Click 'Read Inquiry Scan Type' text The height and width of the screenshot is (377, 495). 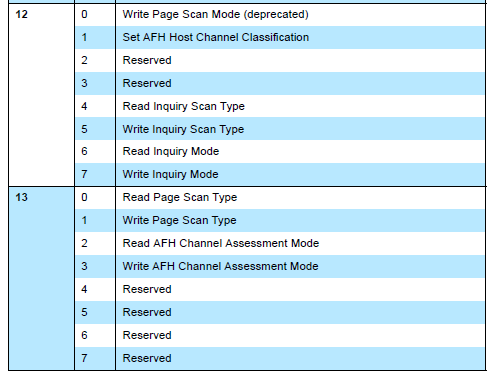pos(184,106)
